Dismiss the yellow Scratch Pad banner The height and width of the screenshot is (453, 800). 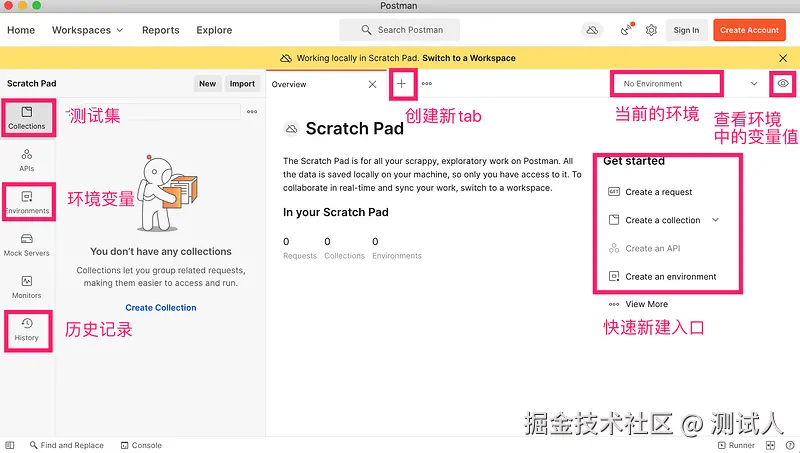783,58
